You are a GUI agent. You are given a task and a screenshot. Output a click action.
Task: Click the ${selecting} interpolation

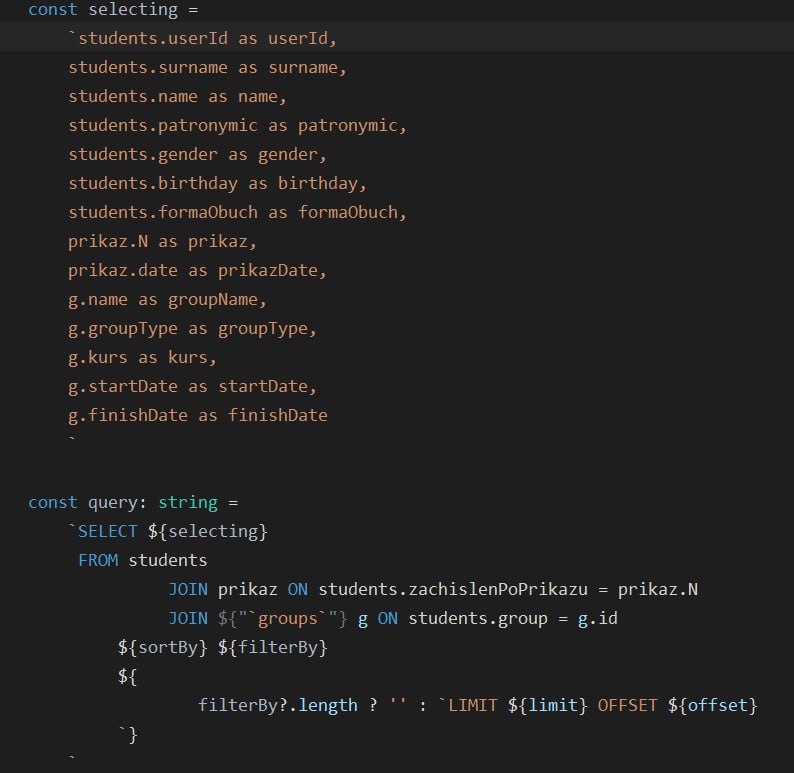click(208, 532)
